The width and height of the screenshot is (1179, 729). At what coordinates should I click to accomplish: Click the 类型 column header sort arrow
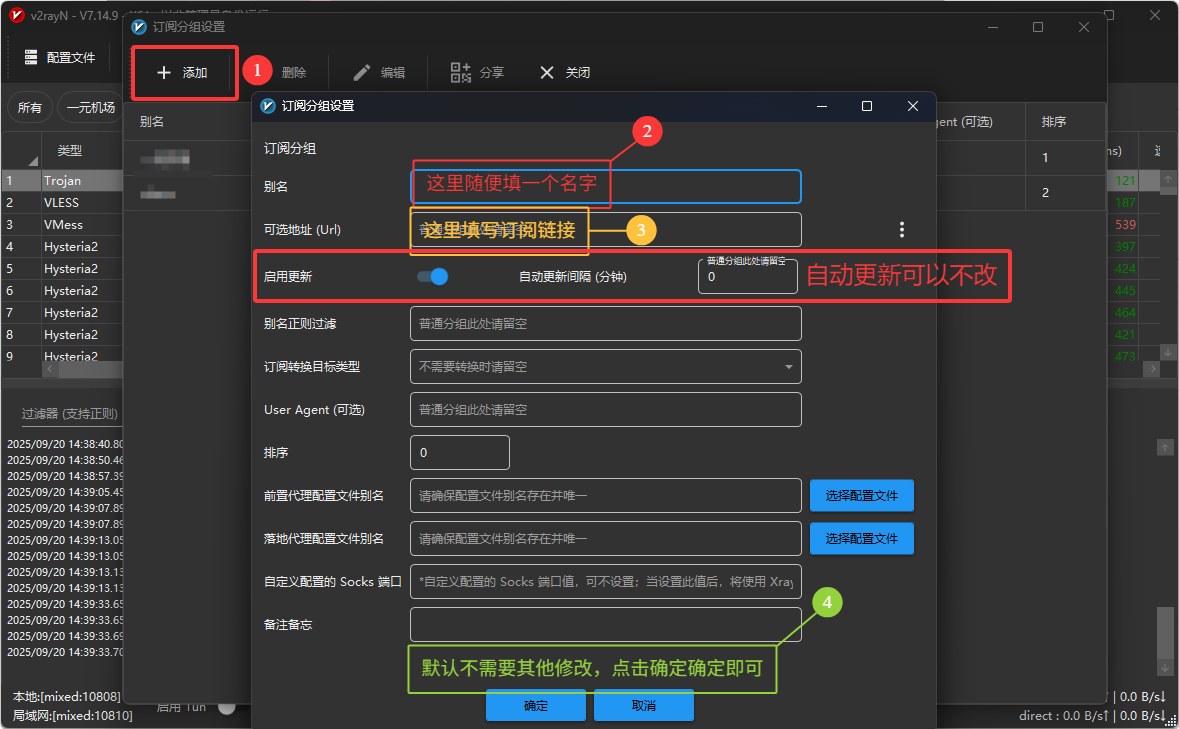coord(32,161)
